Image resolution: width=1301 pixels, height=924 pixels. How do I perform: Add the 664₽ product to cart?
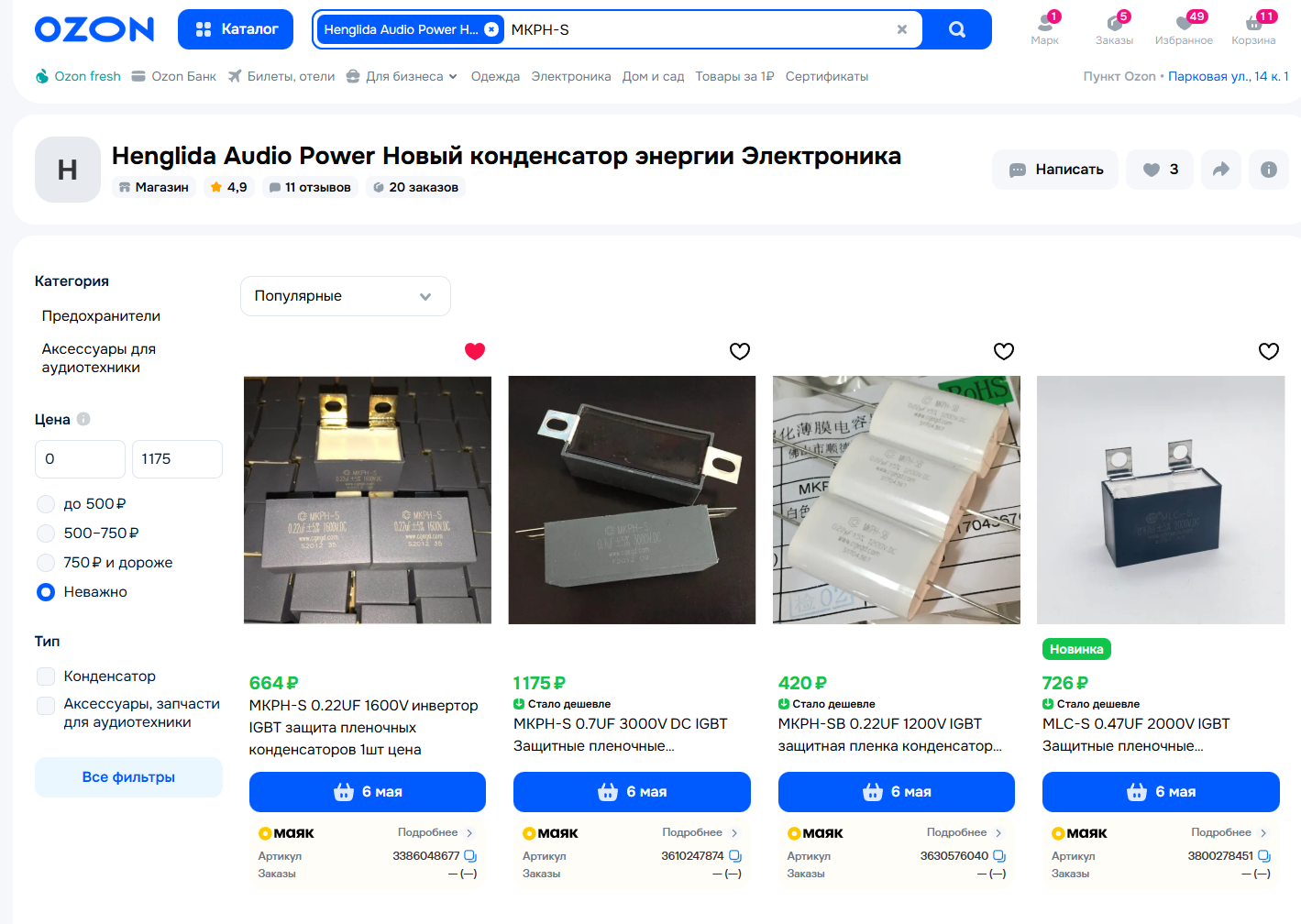click(x=368, y=792)
